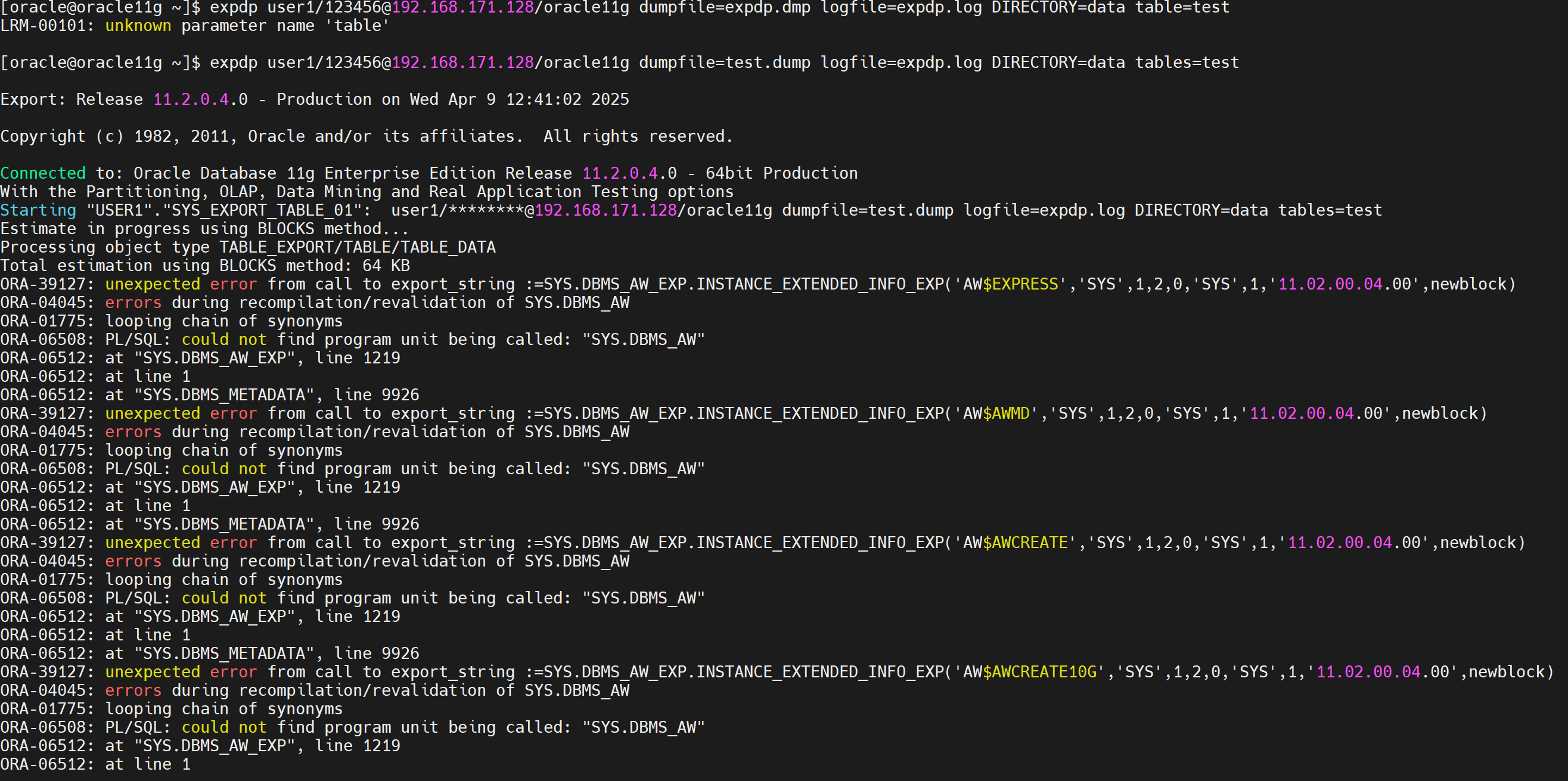Click 'TABLE_EXPORT/TABLE/TABLE_DATA' object type text
Image resolution: width=1568 pixels, height=781 pixels.
click(358, 248)
